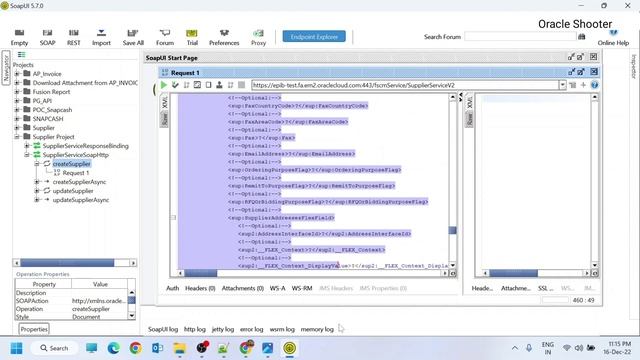
Task: Click the Search Forum input field
Action: tap(520, 37)
